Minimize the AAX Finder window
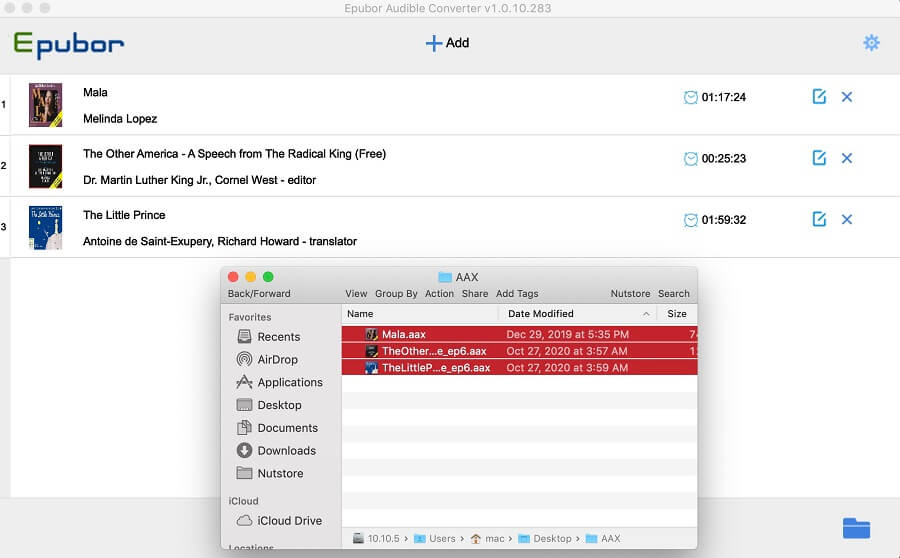The image size is (900, 558). pos(250,277)
